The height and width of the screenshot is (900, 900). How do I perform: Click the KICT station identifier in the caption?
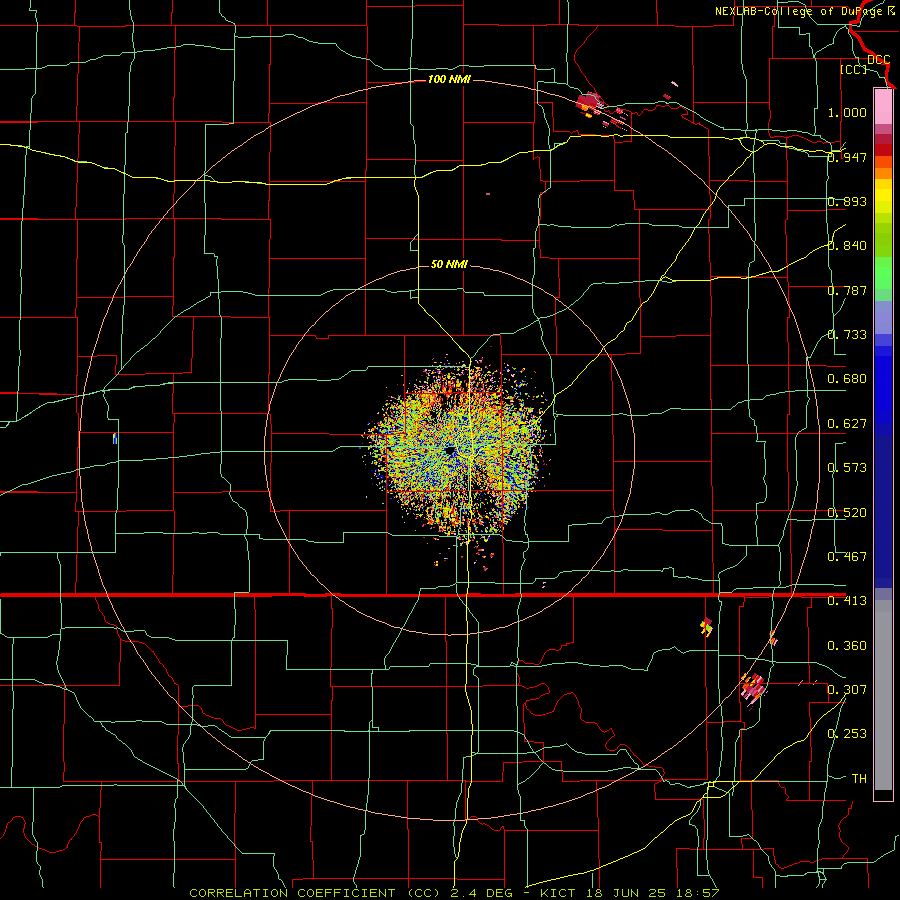(x=558, y=893)
